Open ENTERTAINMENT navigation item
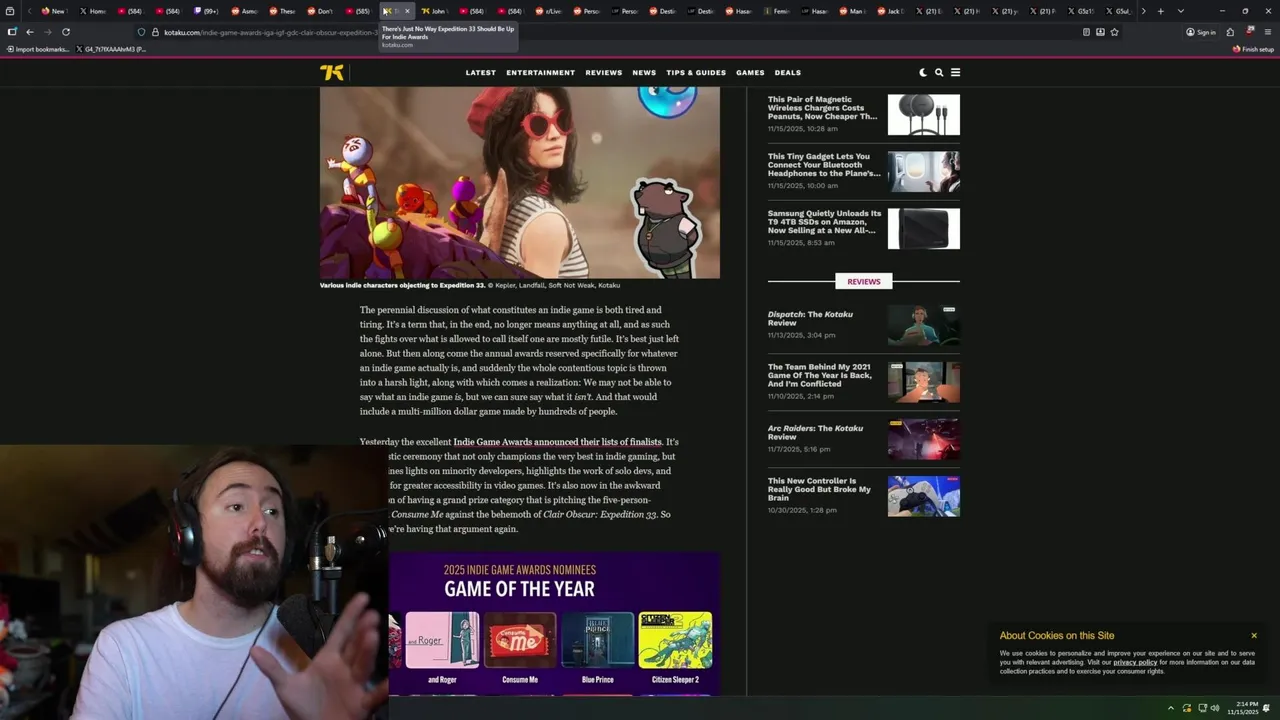The height and width of the screenshot is (720, 1280). tap(540, 72)
